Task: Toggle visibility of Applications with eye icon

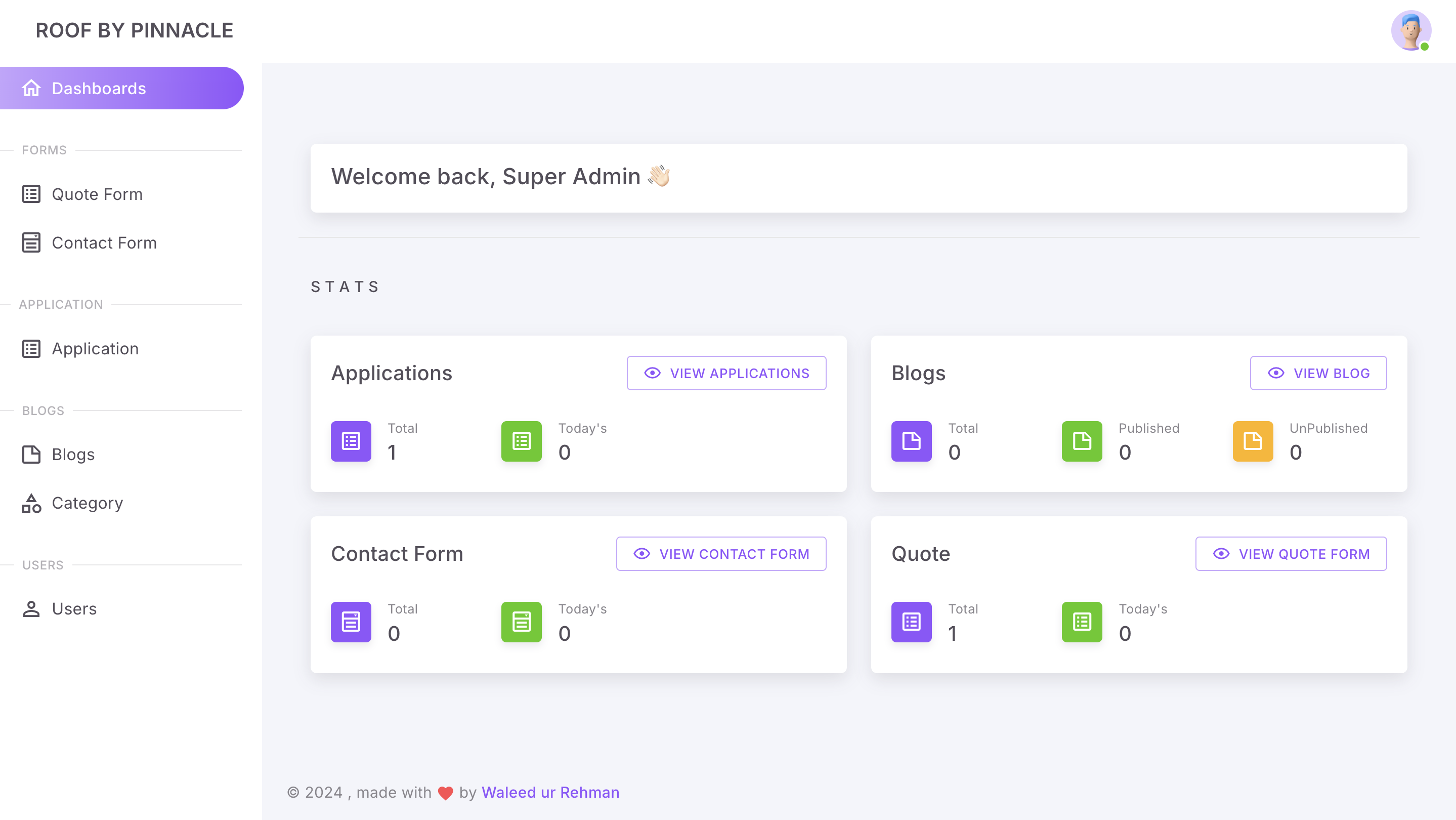Action: click(652, 372)
